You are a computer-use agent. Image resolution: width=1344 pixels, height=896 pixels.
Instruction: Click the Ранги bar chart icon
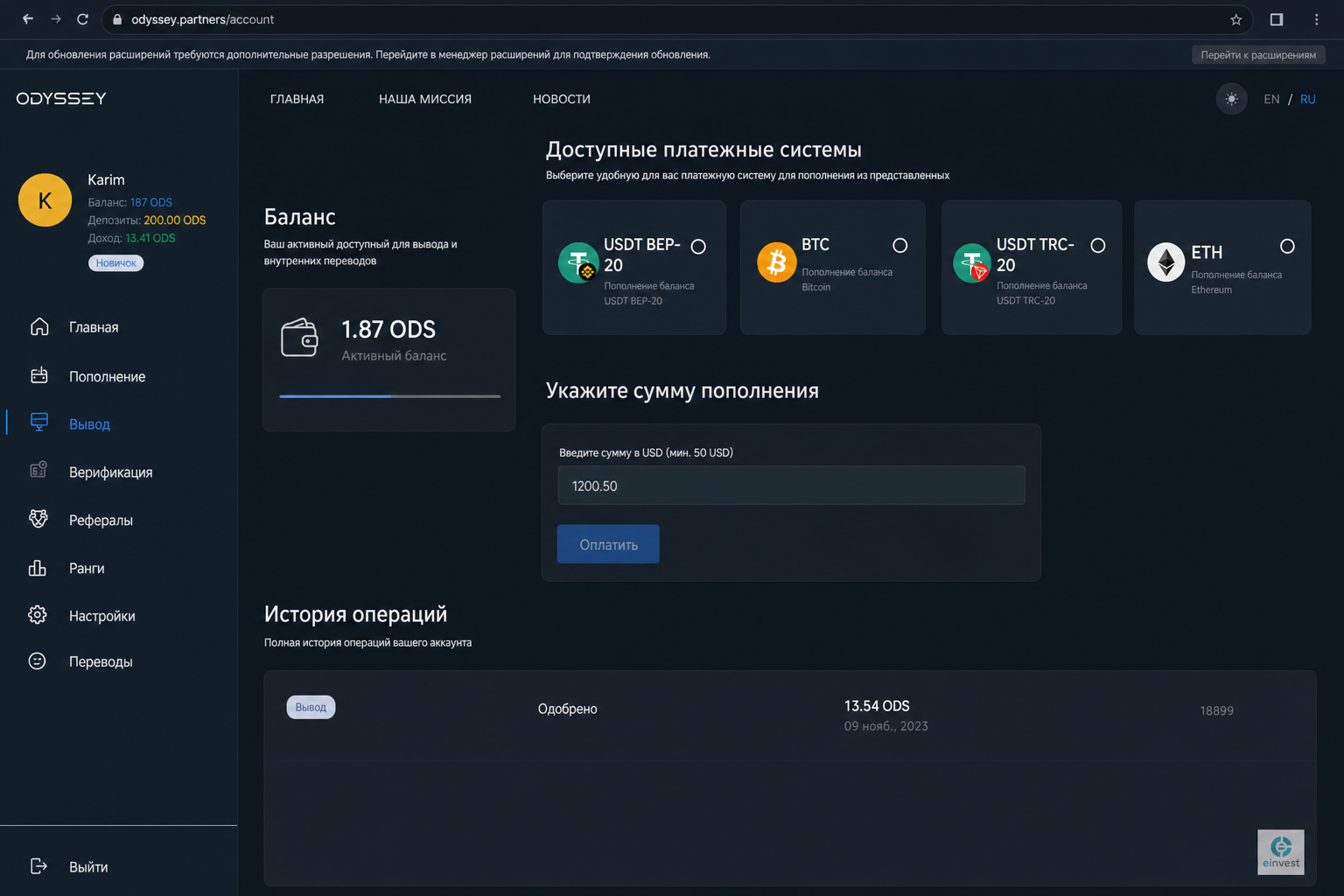click(38, 568)
